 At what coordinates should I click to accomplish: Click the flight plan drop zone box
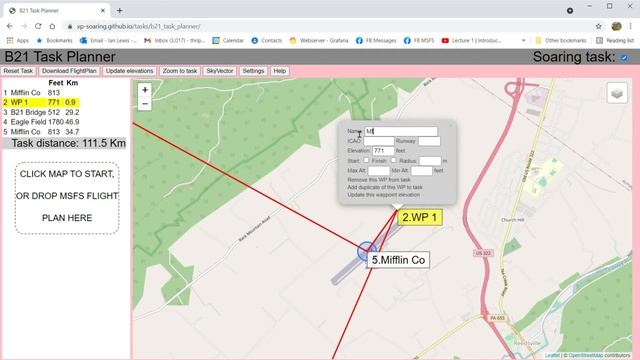click(67, 198)
